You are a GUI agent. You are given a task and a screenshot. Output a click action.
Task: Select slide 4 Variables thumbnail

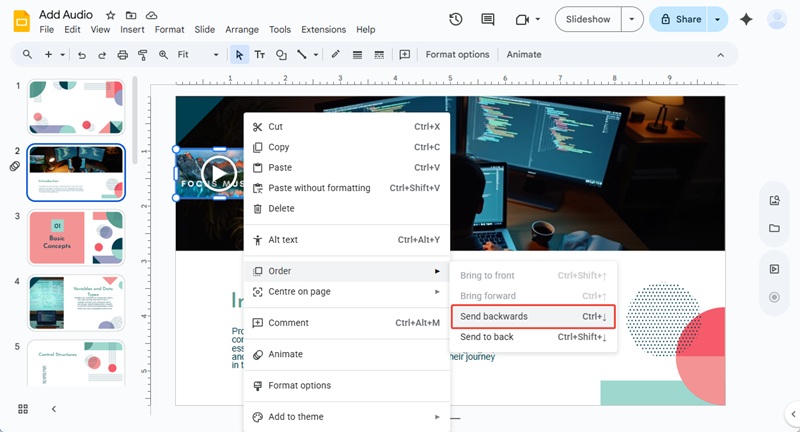pyautogui.click(x=76, y=303)
